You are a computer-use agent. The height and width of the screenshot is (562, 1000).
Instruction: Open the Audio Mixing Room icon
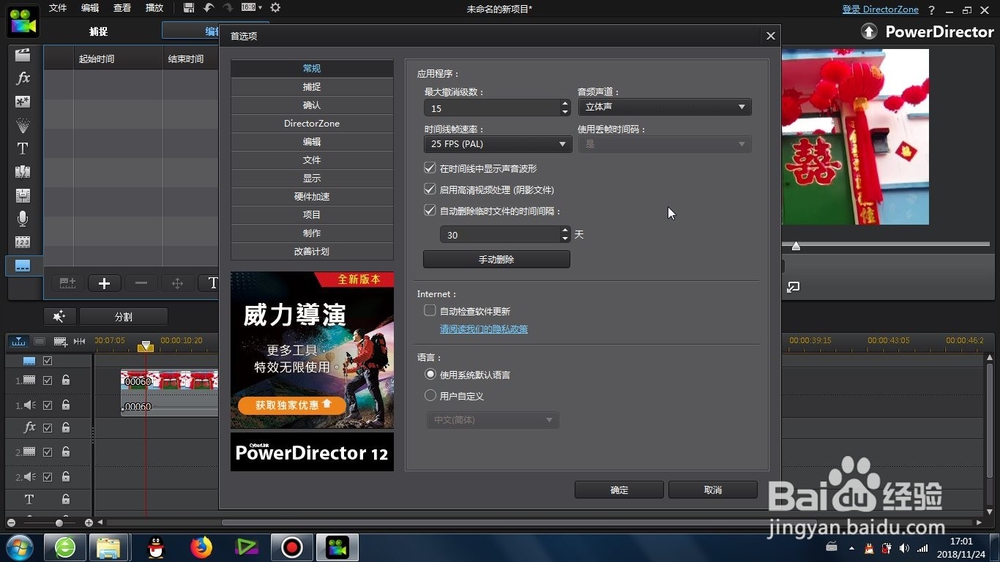click(22, 195)
